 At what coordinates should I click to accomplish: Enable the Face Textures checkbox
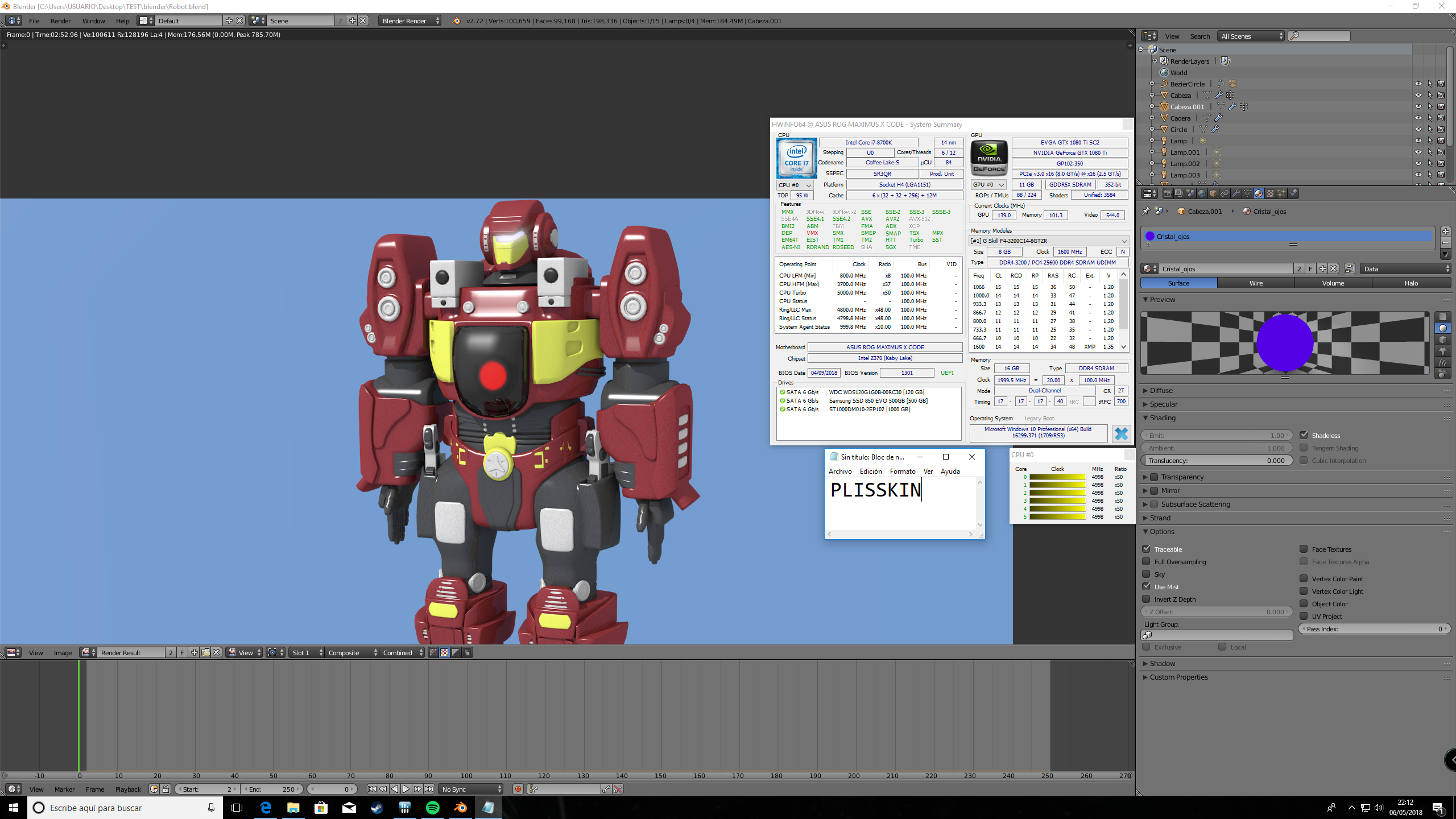click(x=1304, y=549)
